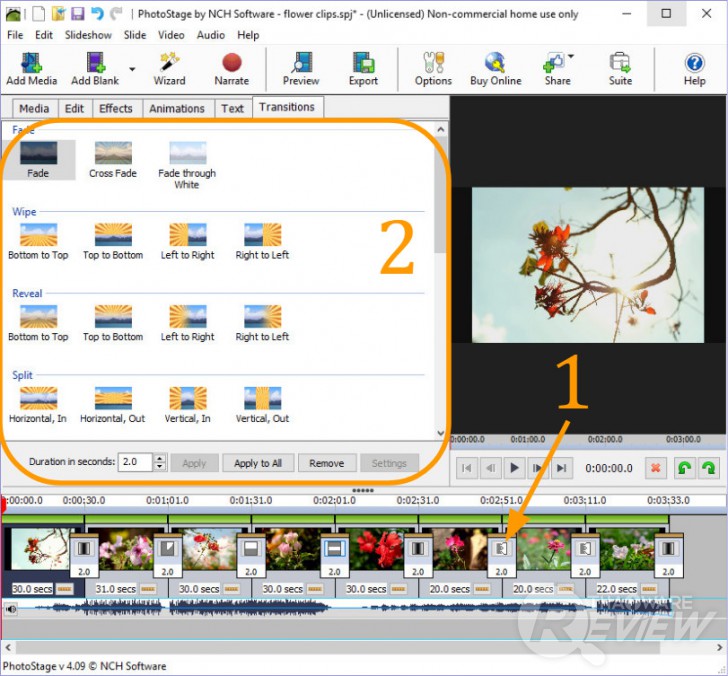Click the scroll-down arrow of transitions list
This screenshot has width=728, height=676.
tap(441, 433)
